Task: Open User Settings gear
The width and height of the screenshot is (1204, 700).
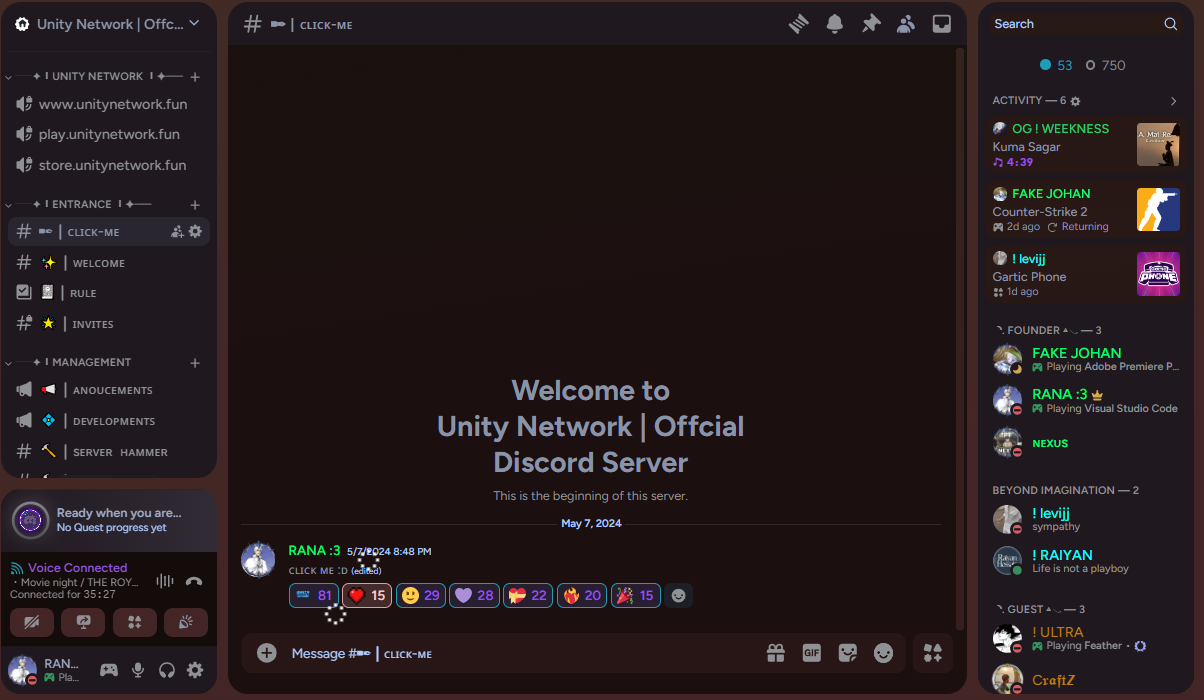Action: pyautogui.click(x=195, y=670)
